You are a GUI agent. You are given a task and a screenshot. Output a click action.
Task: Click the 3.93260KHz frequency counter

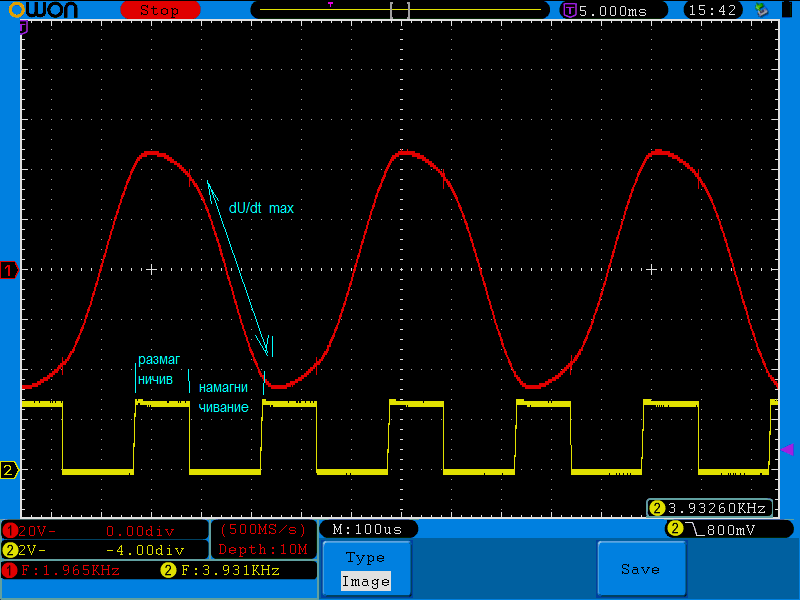tap(710, 508)
